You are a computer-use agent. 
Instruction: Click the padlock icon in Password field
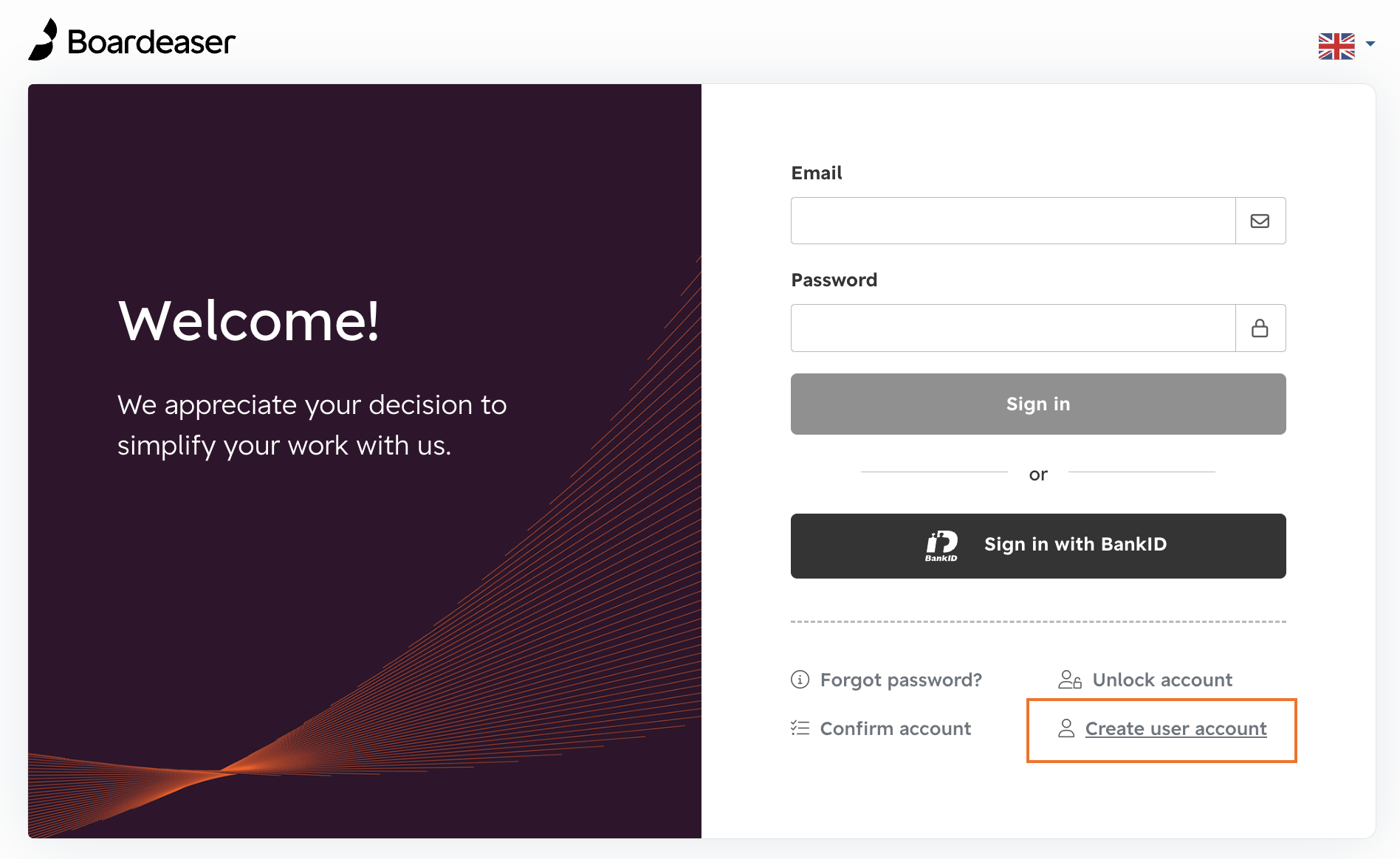[1260, 328]
